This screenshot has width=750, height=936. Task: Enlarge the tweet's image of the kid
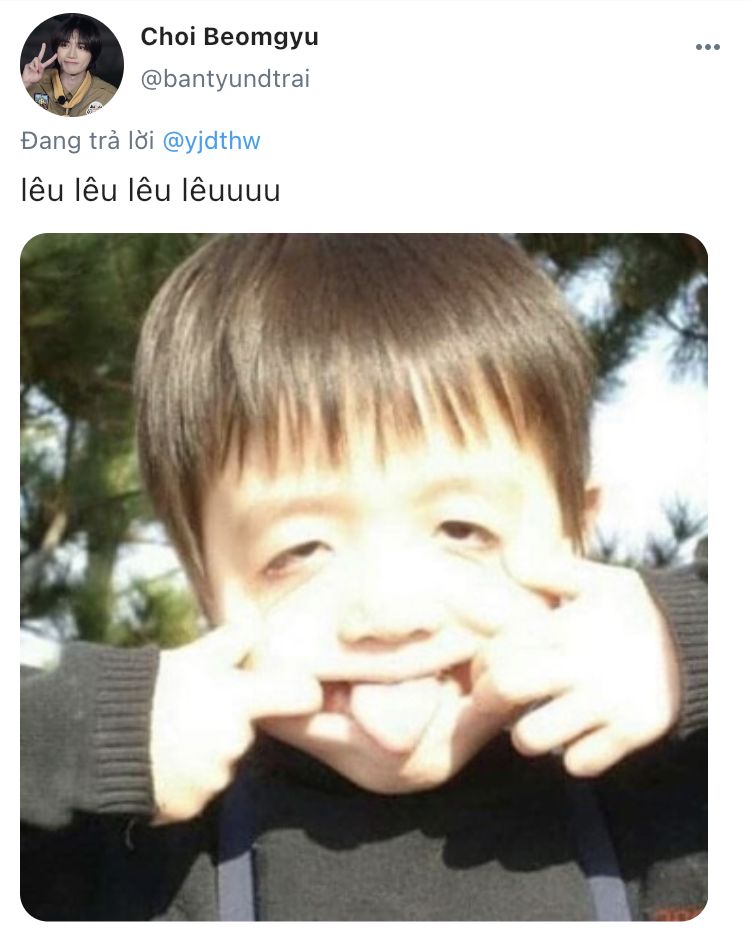click(364, 577)
